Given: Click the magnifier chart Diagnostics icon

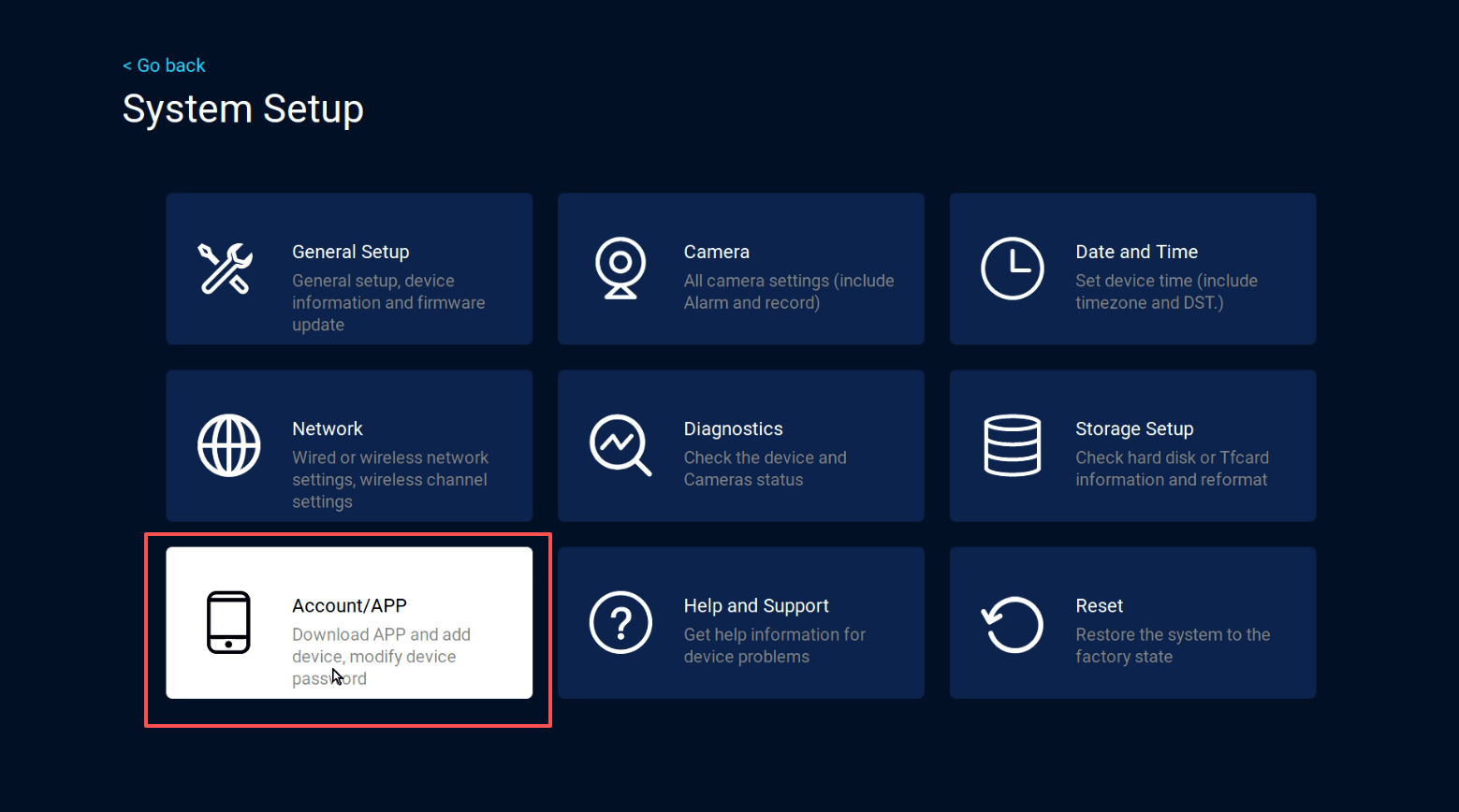Looking at the screenshot, I should 620,445.
